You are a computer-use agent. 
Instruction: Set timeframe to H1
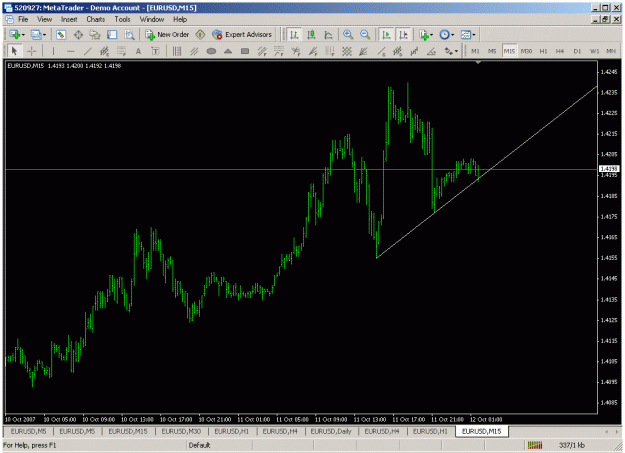(x=543, y=51)
